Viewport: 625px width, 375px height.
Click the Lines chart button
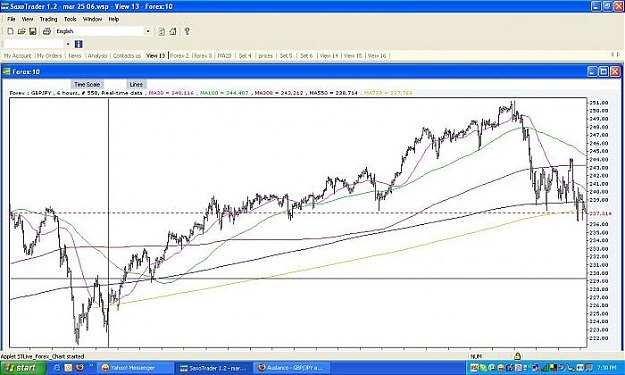pos(136,84)
